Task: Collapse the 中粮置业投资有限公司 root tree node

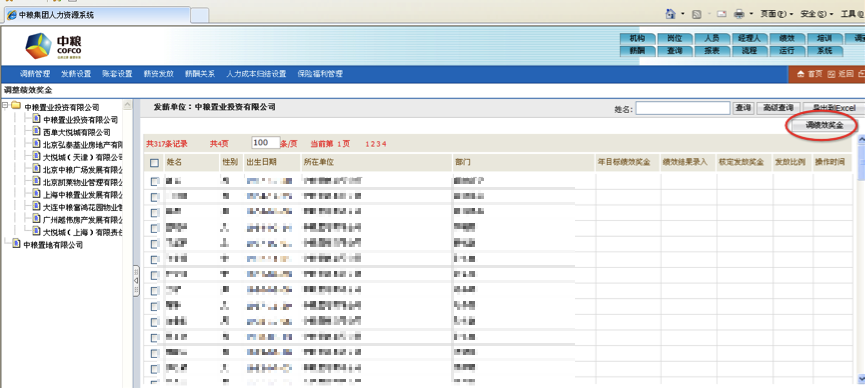Action: point(6,106)
